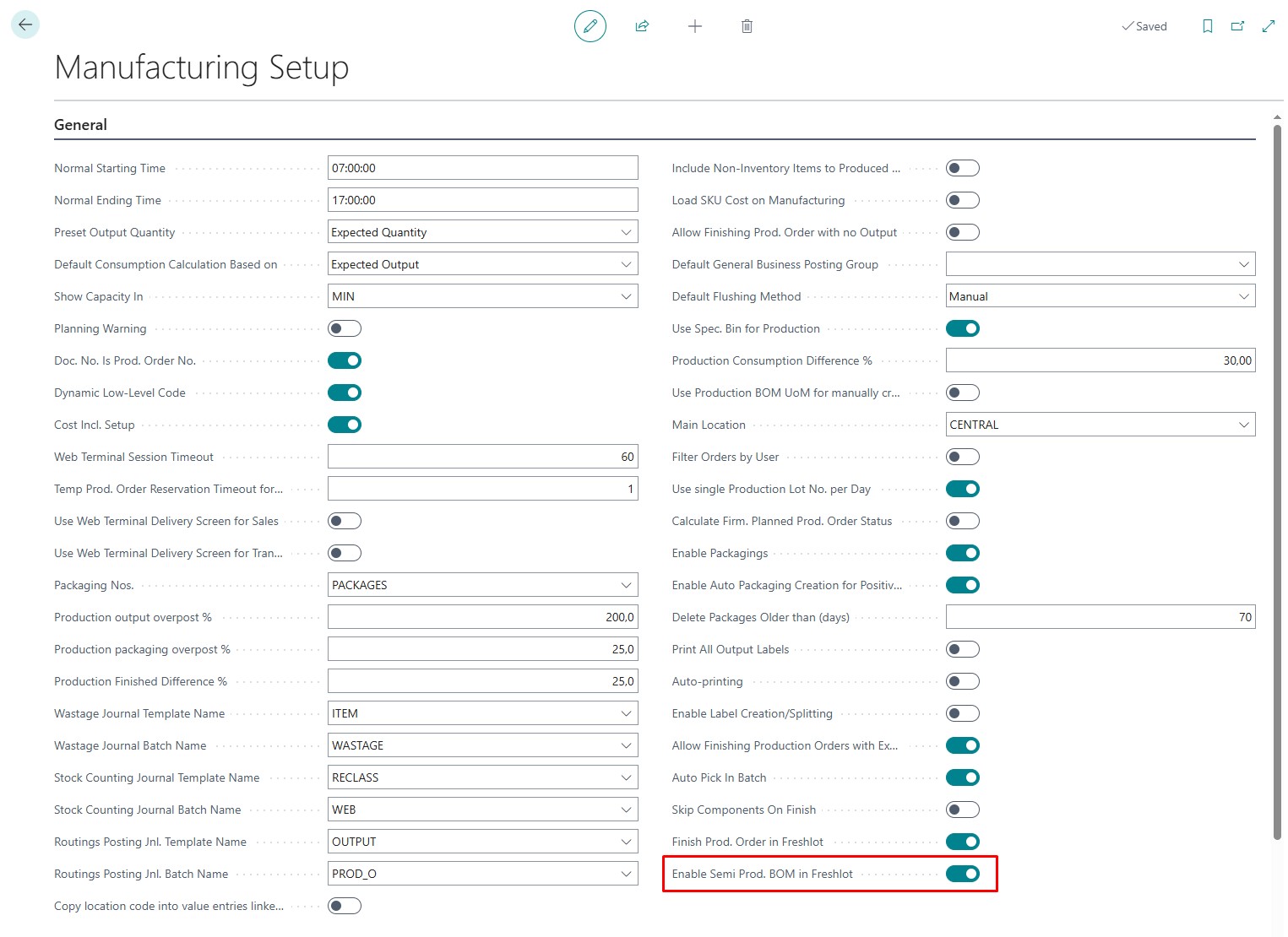Click Delete Packages Older than (days) field
Screen dimensions: 1288x937
click(1101, 617)
